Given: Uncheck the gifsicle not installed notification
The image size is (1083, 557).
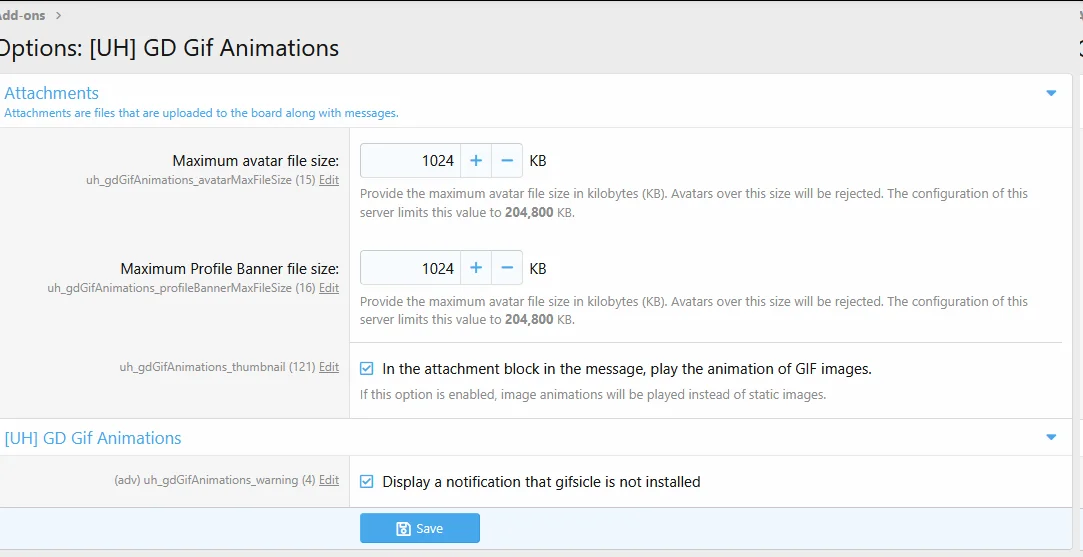Looking at the screenshot, I should pyautogui.click(x=367, y=482).
